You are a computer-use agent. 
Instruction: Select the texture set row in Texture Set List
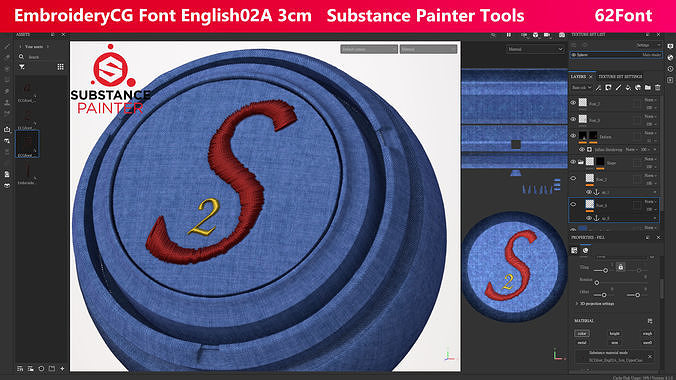616,55
